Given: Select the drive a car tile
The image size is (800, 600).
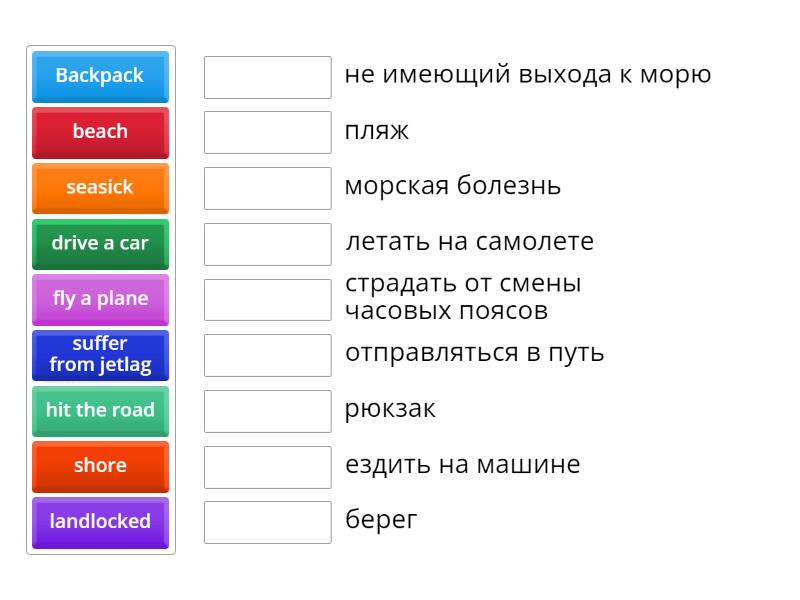Looking at the screenshot, I should [100, 244].
